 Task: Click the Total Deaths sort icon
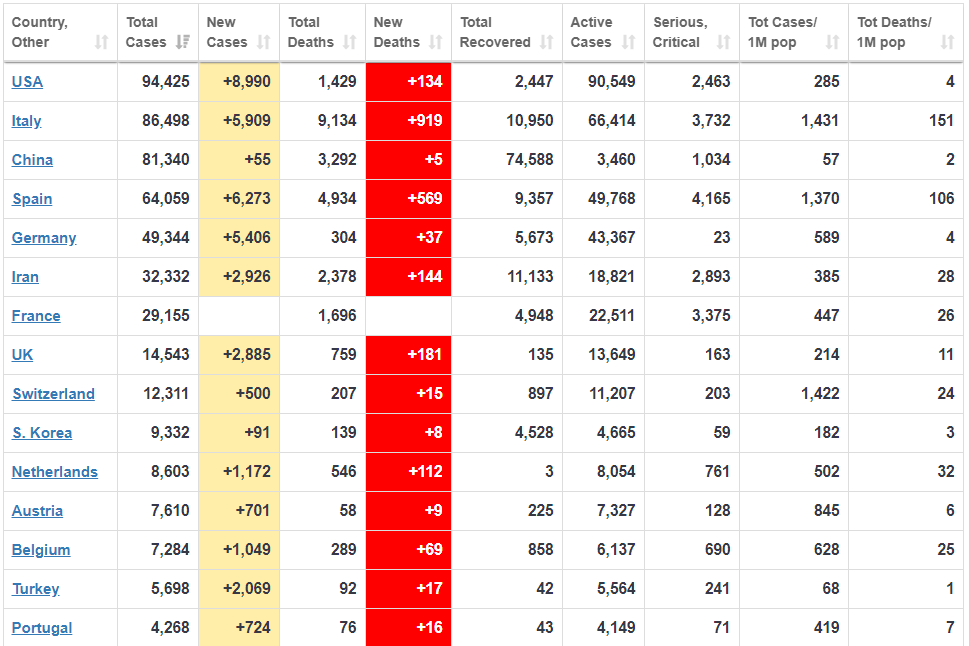coord(350,42)
